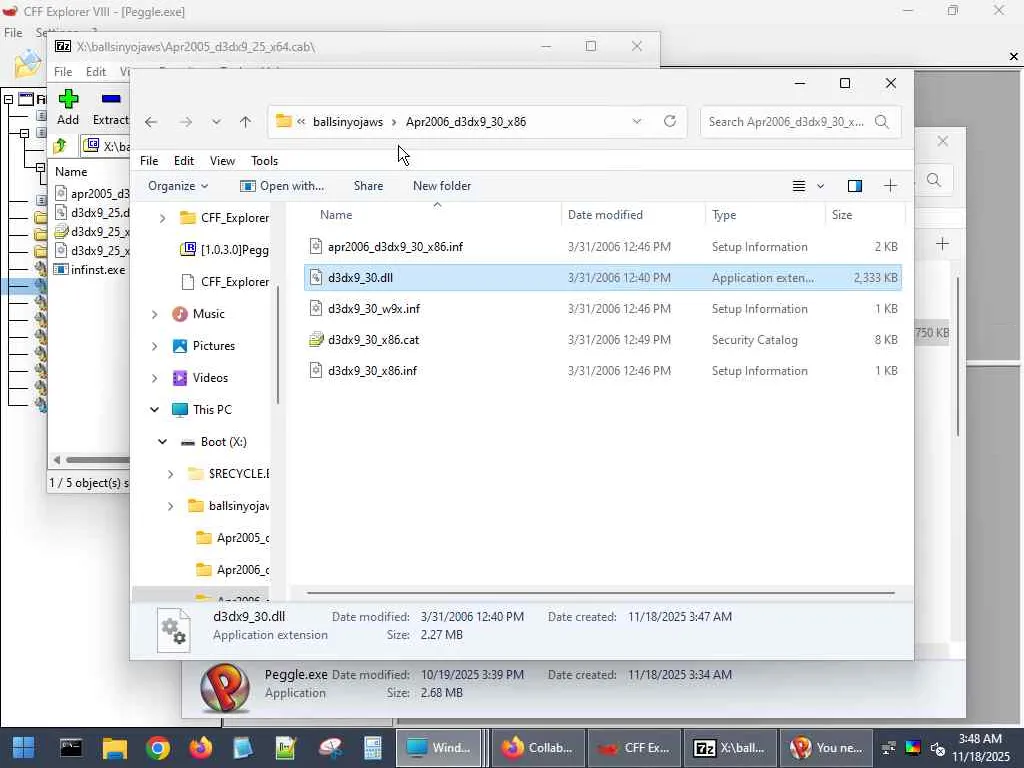The height and width of the screenshot is (768, 1024).
Task: Open the Tools menu in Explorer
Action: click(264, 161)
